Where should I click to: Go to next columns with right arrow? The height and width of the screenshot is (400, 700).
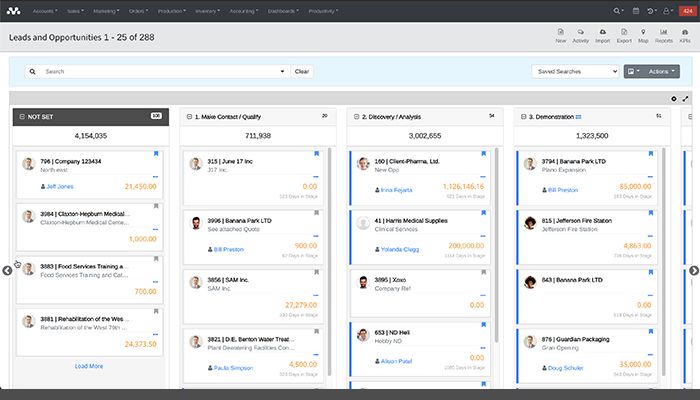pyautogui.click(x=694, y=271)
